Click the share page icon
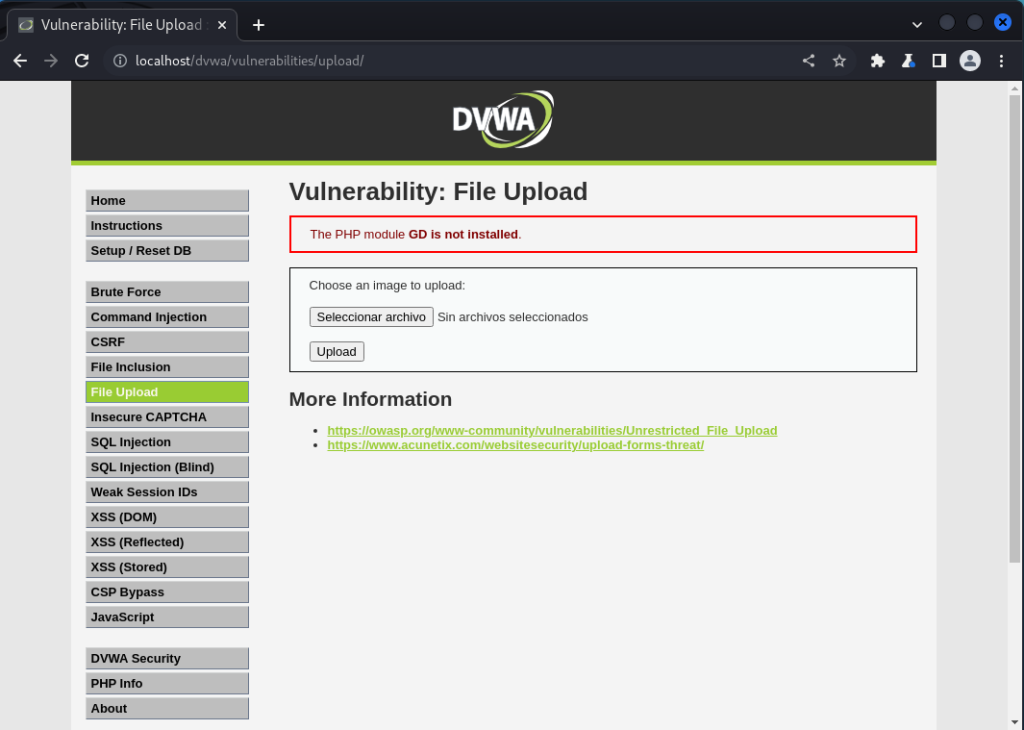The height and width of the screenshot is (730, 1024). [808, 61]
